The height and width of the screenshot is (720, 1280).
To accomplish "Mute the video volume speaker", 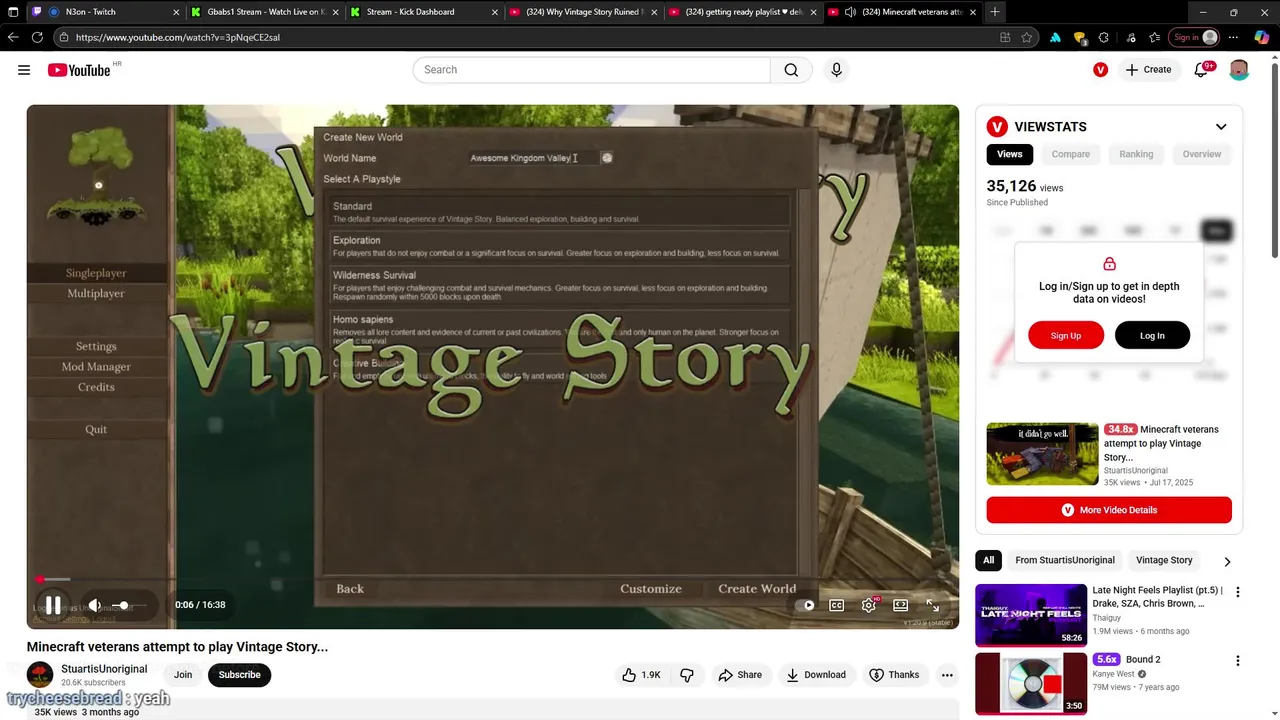I will click(x=94, y=605).
